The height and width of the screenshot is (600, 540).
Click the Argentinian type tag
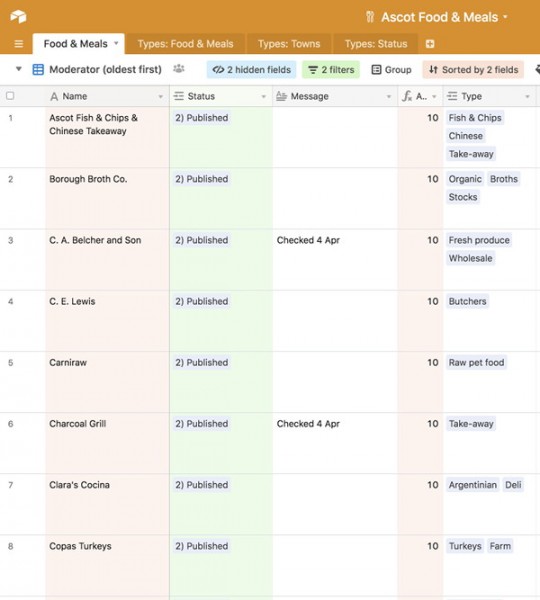click(x=473, y=485)
